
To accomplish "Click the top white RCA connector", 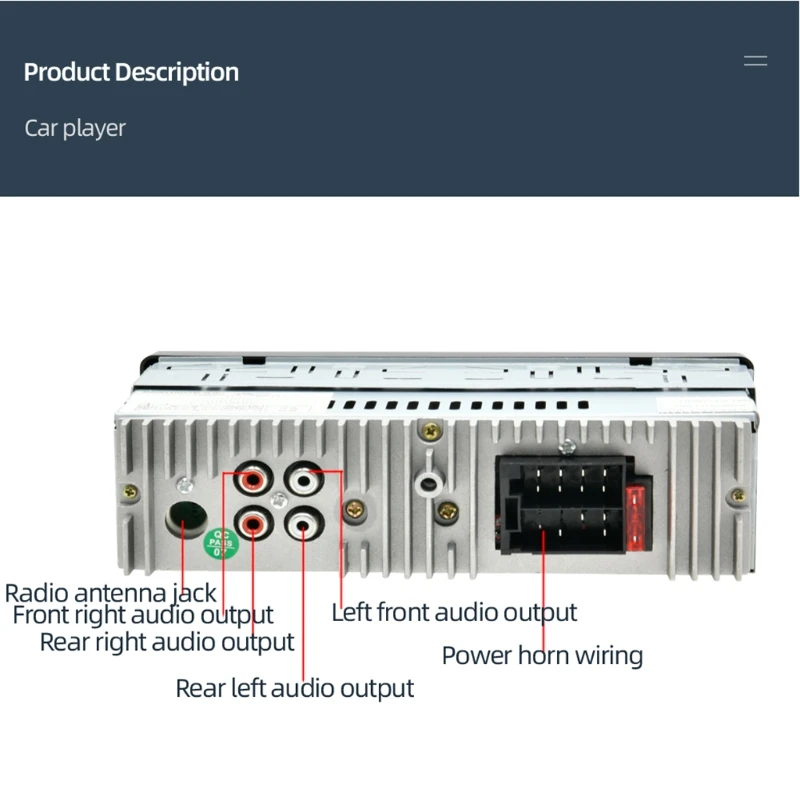I will click(x=304, y=479).
